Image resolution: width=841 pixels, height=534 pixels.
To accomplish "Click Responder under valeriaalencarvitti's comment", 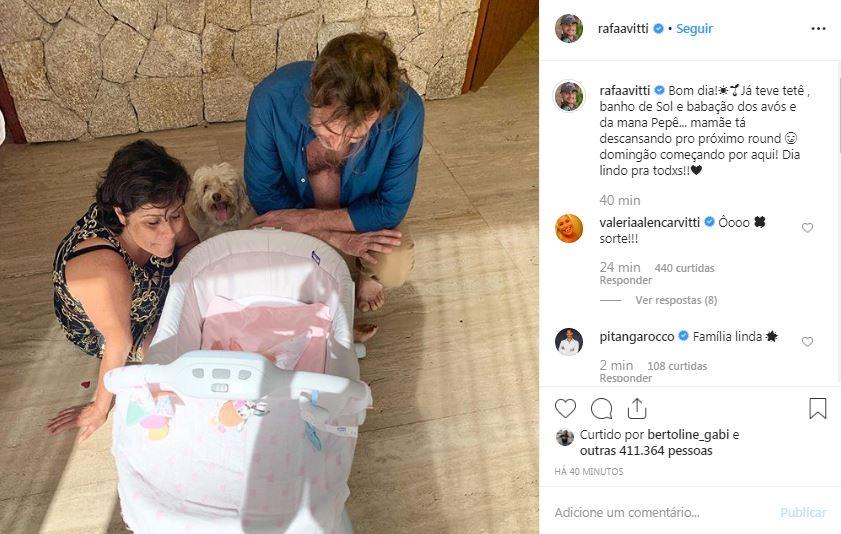I will pyautogui.click(x=625, y=281).
